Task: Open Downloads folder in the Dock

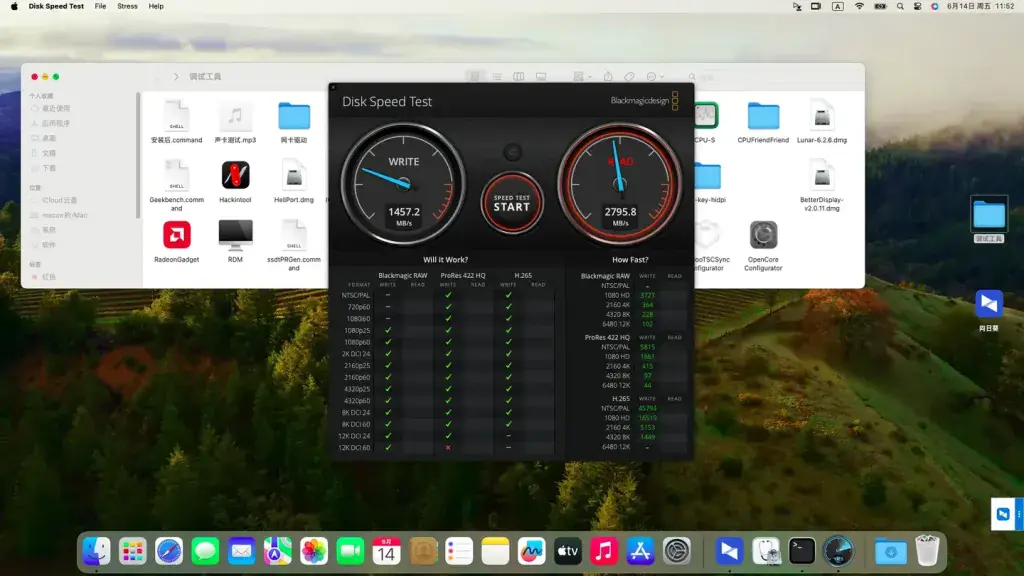Action: pos(890,551)
